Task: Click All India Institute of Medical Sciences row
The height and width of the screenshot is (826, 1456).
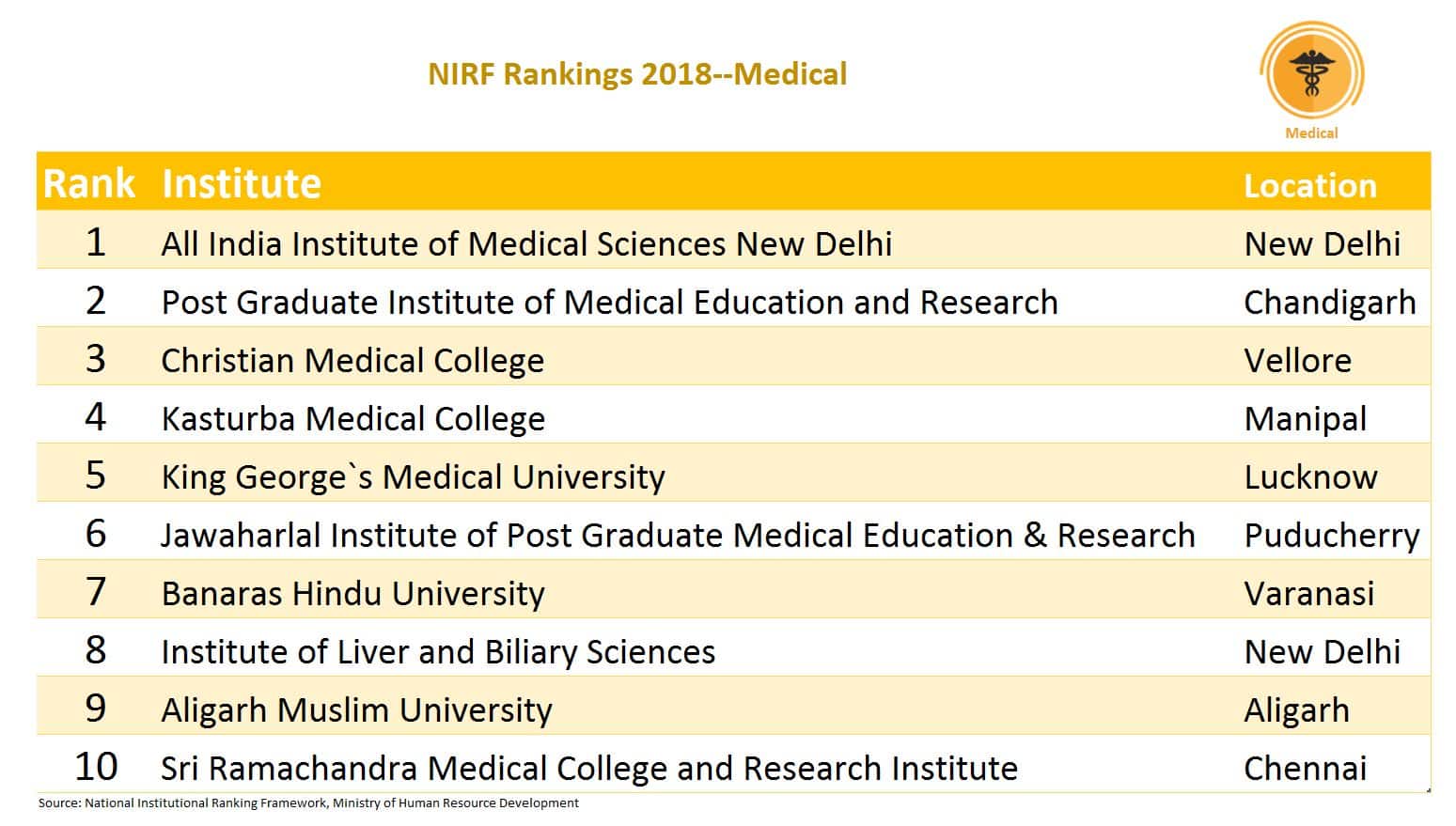Action: coord(526,244)
